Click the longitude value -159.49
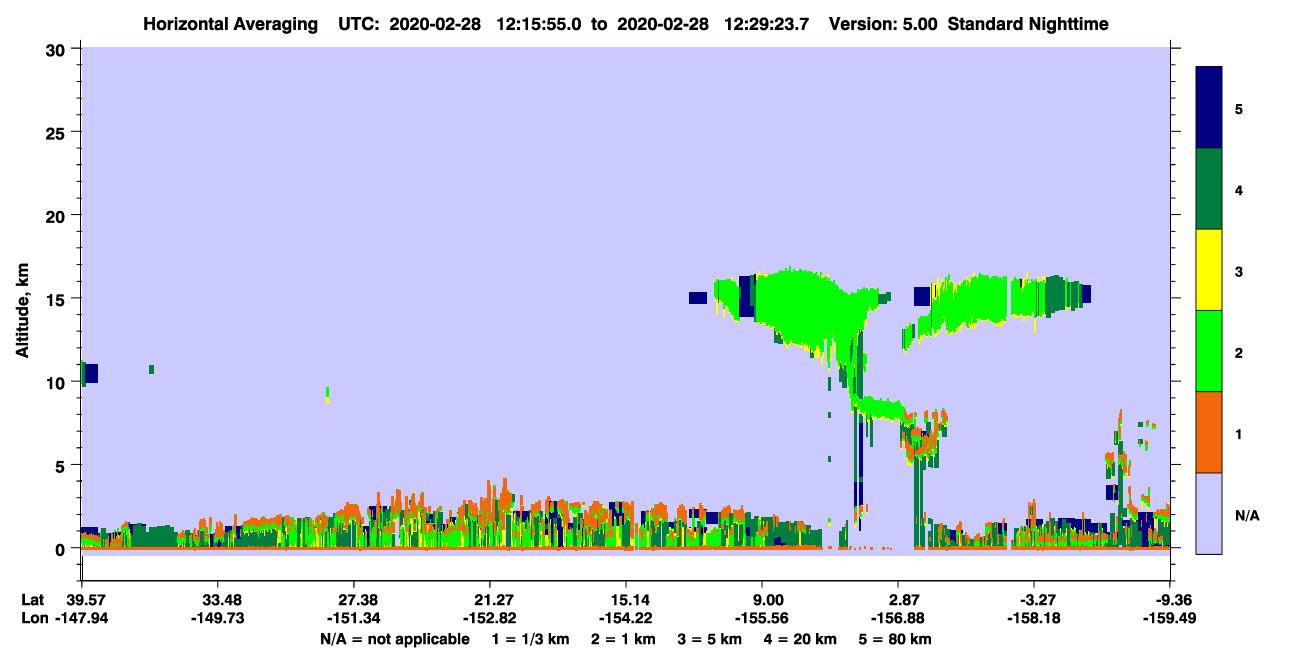 (1171, 618)
